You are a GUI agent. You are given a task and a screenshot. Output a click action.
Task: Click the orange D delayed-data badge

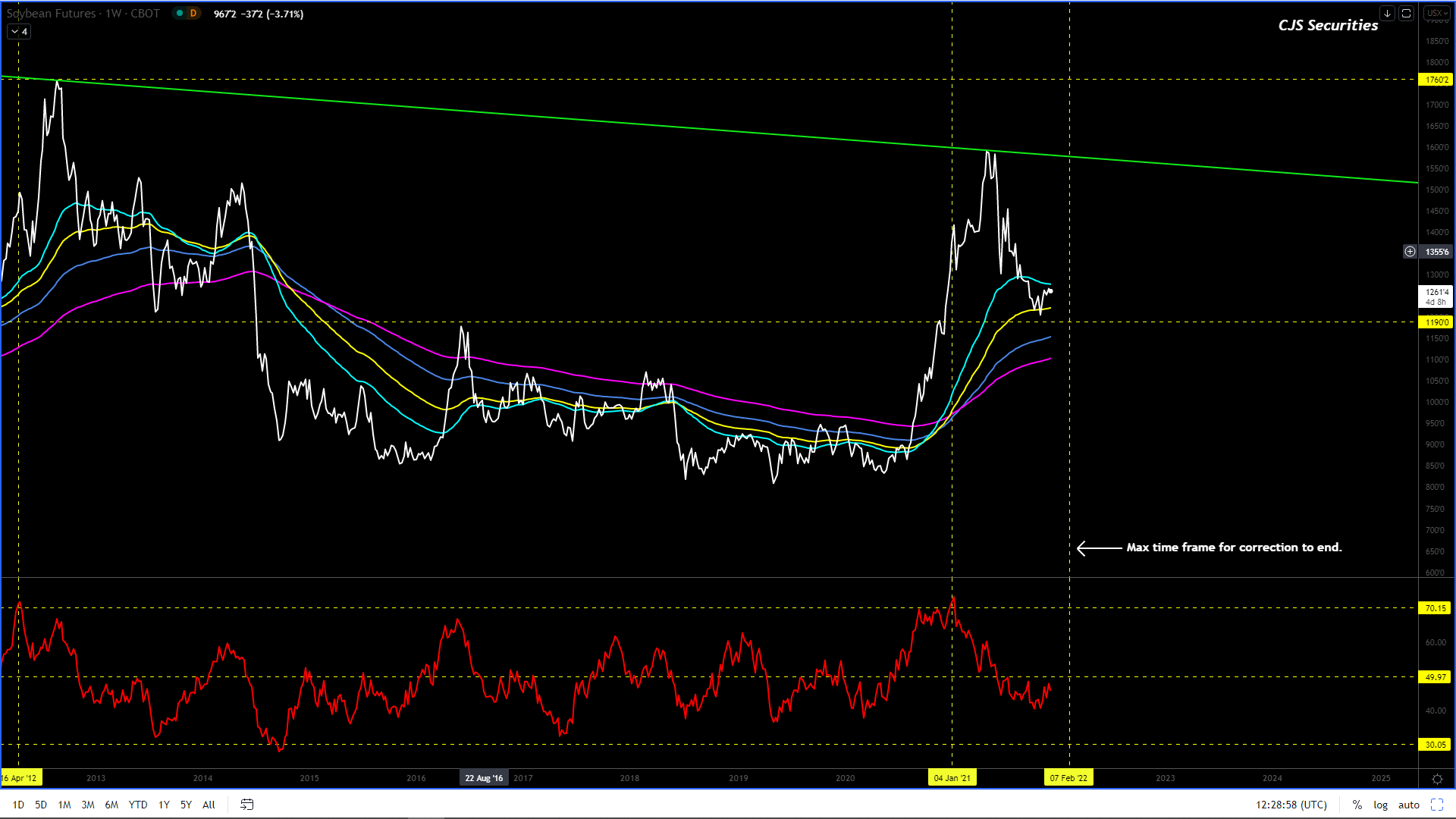[x=193, y=13]
